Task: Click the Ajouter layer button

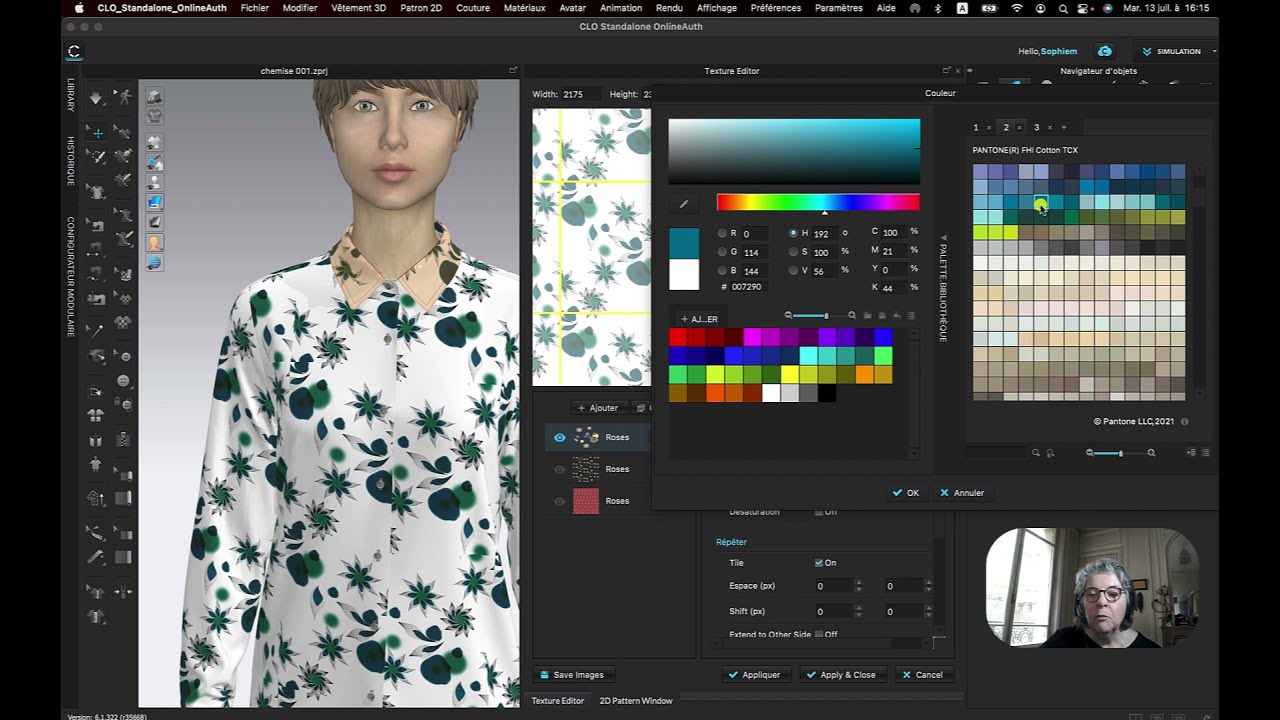Action: tap(598, 408)
